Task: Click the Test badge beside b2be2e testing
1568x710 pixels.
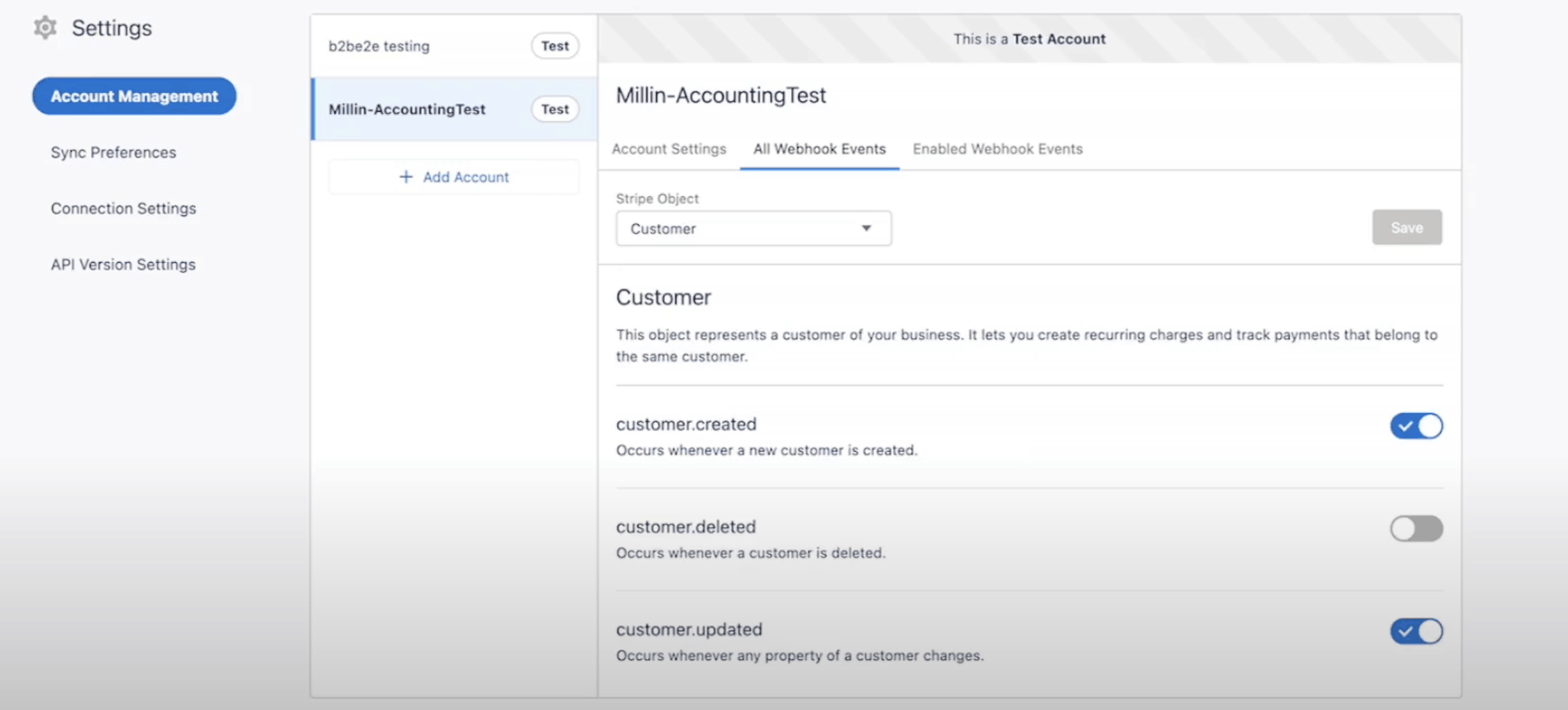Action: [555, 46]
